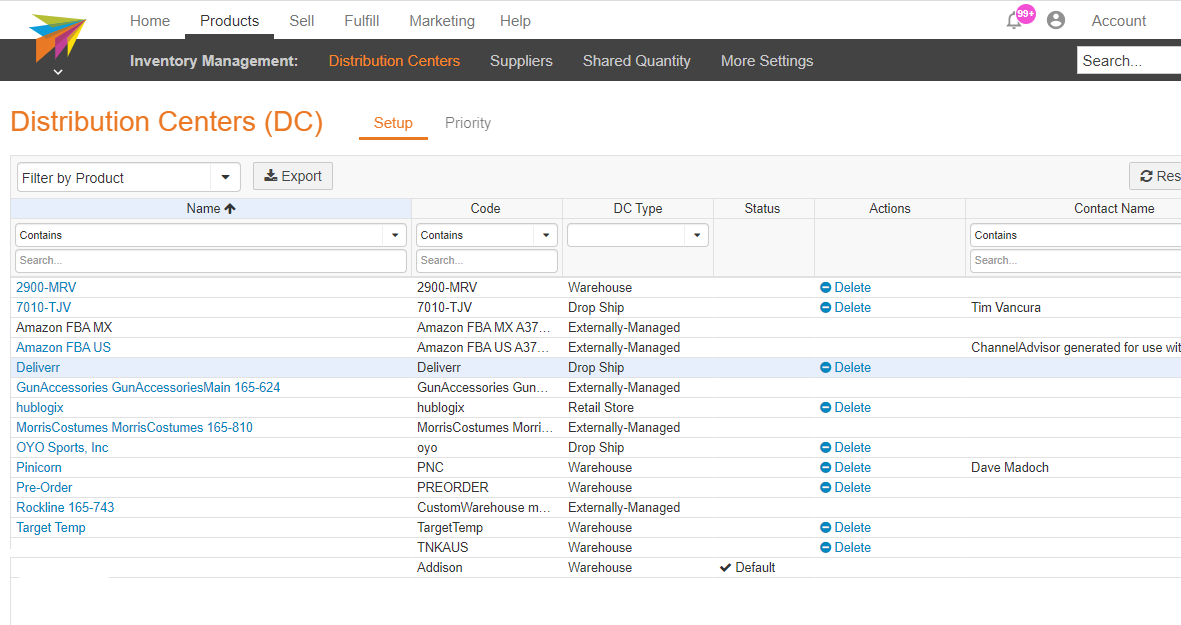Go to Suppliers section

pyautogui.click(x=521, y=61)
